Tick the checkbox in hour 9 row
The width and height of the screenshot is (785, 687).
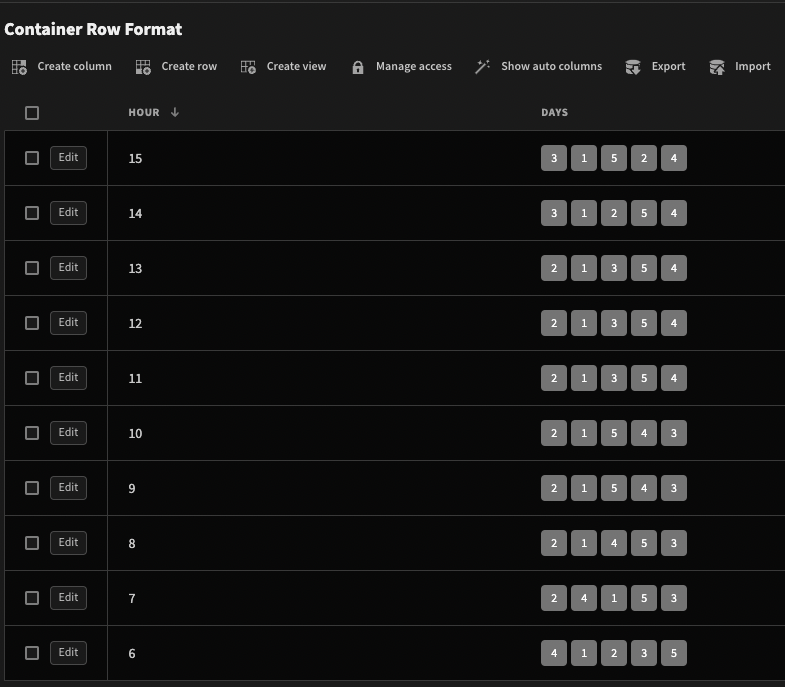point(32,488)
